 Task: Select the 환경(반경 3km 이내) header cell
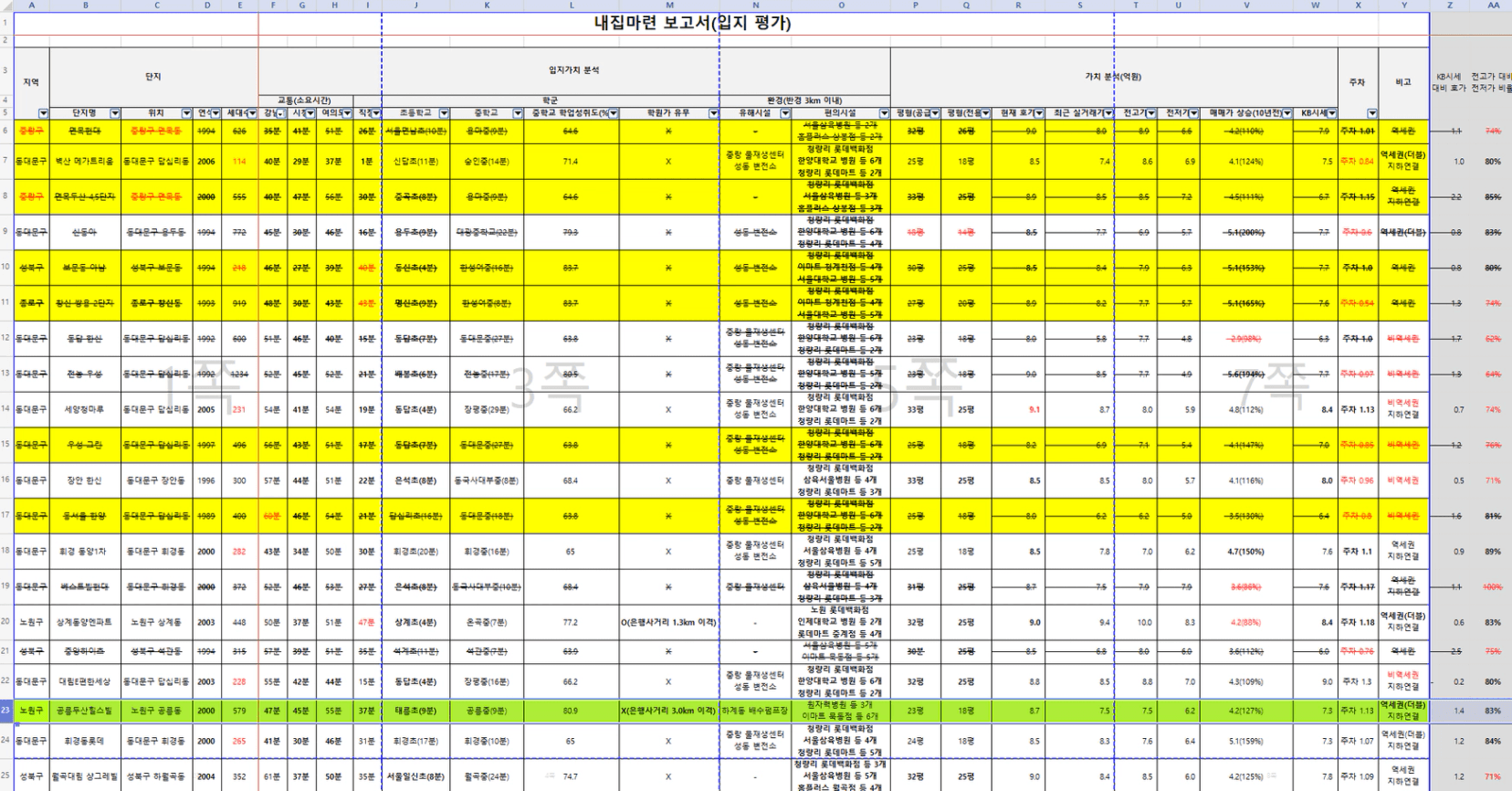[x=804, y=100]
